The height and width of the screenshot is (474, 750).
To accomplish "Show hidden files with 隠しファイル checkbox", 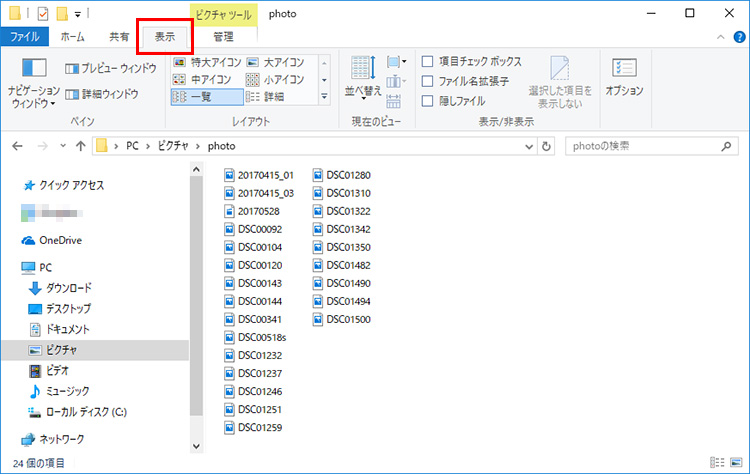I will pos(428,101).
